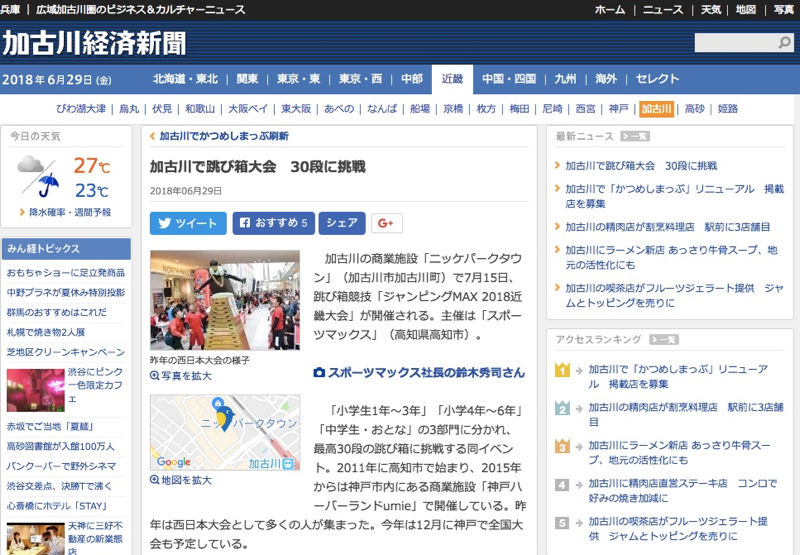Click the 加古川経済新聞 site logo
Viewport: 800px width, 555px height.
pos(94,43)
